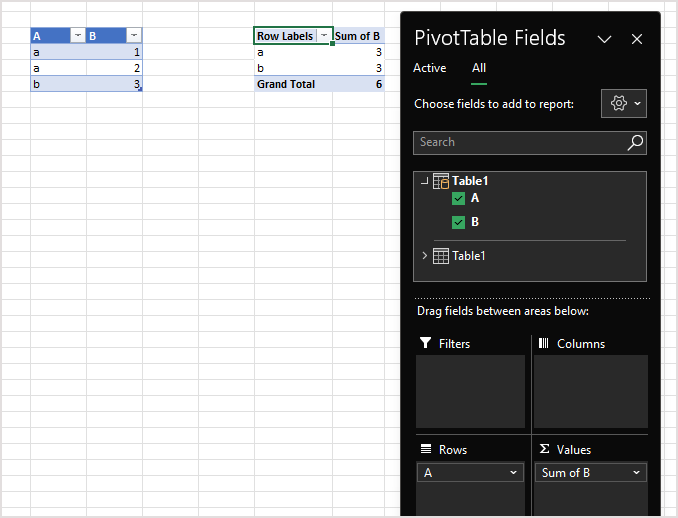This screenshot has height=518, width=678.
Task: Select source table cell with value 1
Action: [x=114, y=52]
